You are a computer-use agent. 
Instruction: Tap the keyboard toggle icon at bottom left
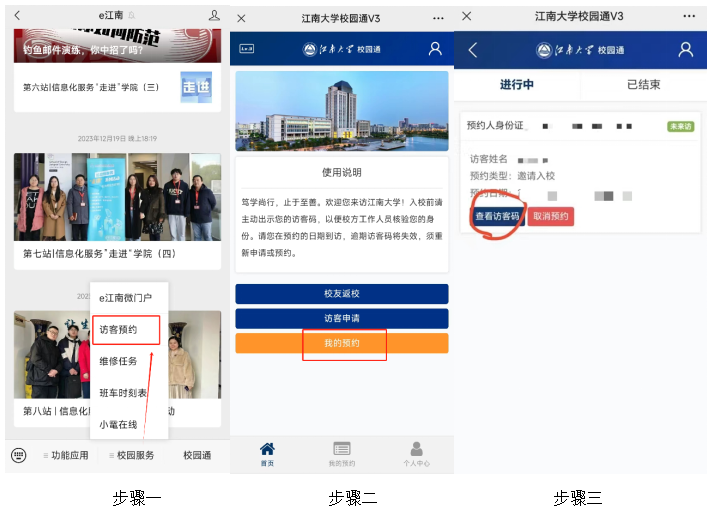point(19,455)
